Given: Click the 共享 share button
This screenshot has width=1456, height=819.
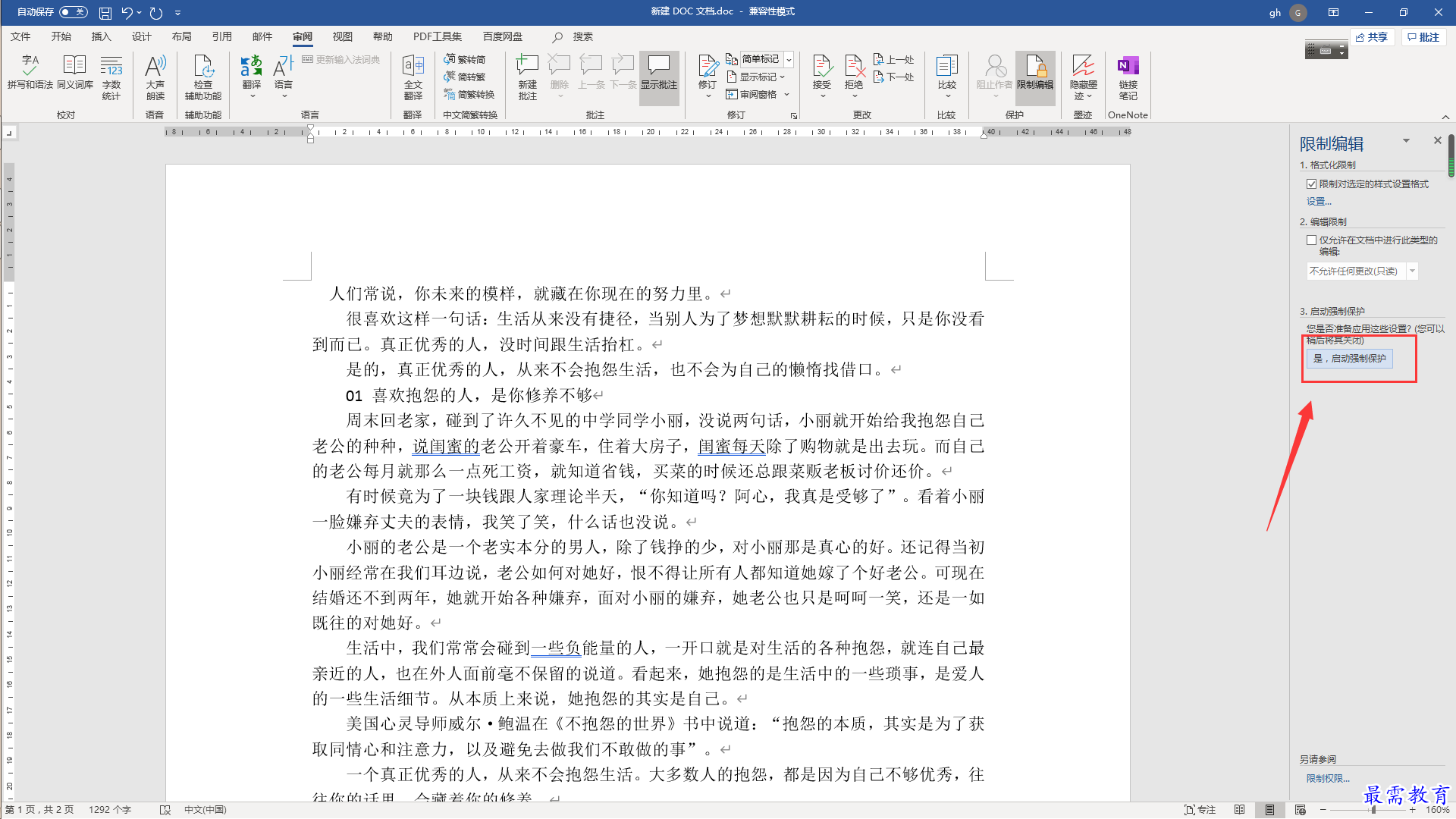Looking at the screenshot, I should pyautogui.click(x=1372, y=37).
